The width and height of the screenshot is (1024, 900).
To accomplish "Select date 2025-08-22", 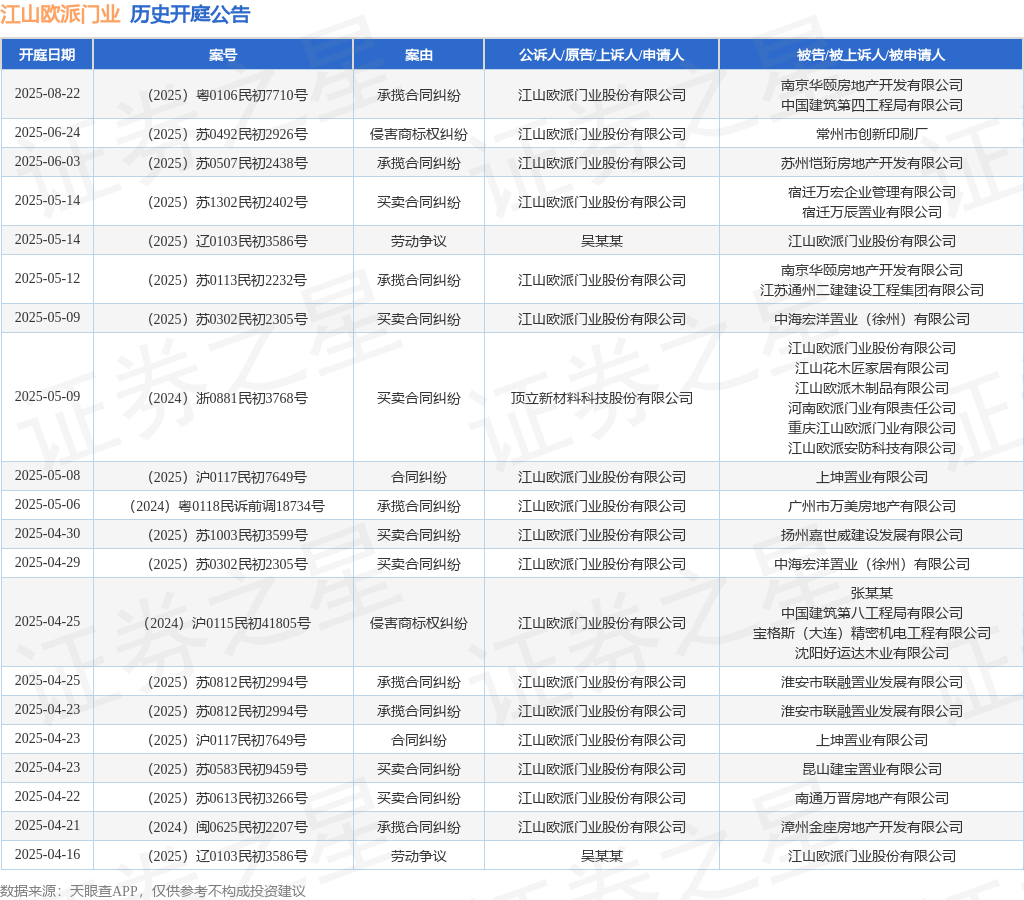I will click(47, 93).
